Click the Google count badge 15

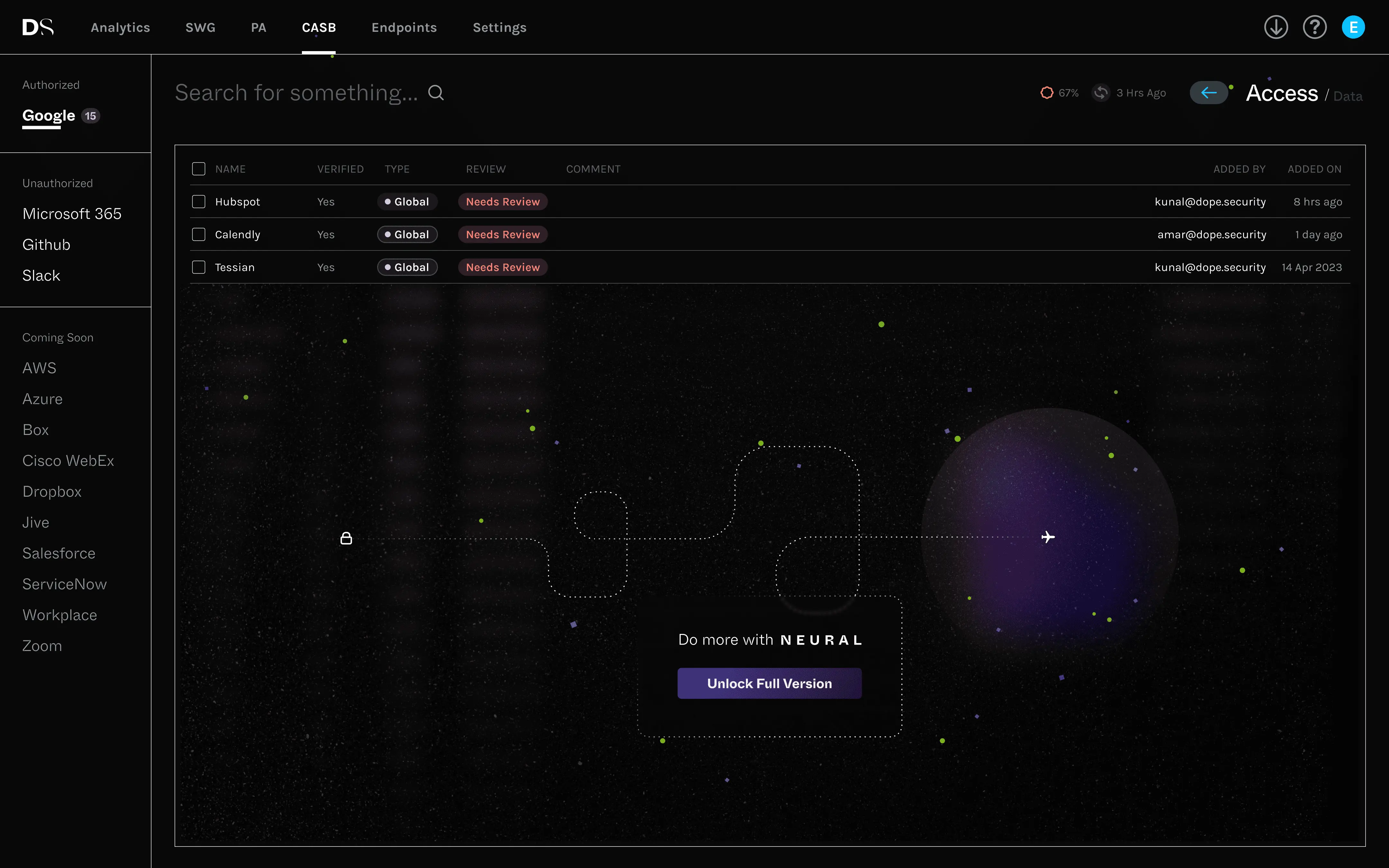90,116
